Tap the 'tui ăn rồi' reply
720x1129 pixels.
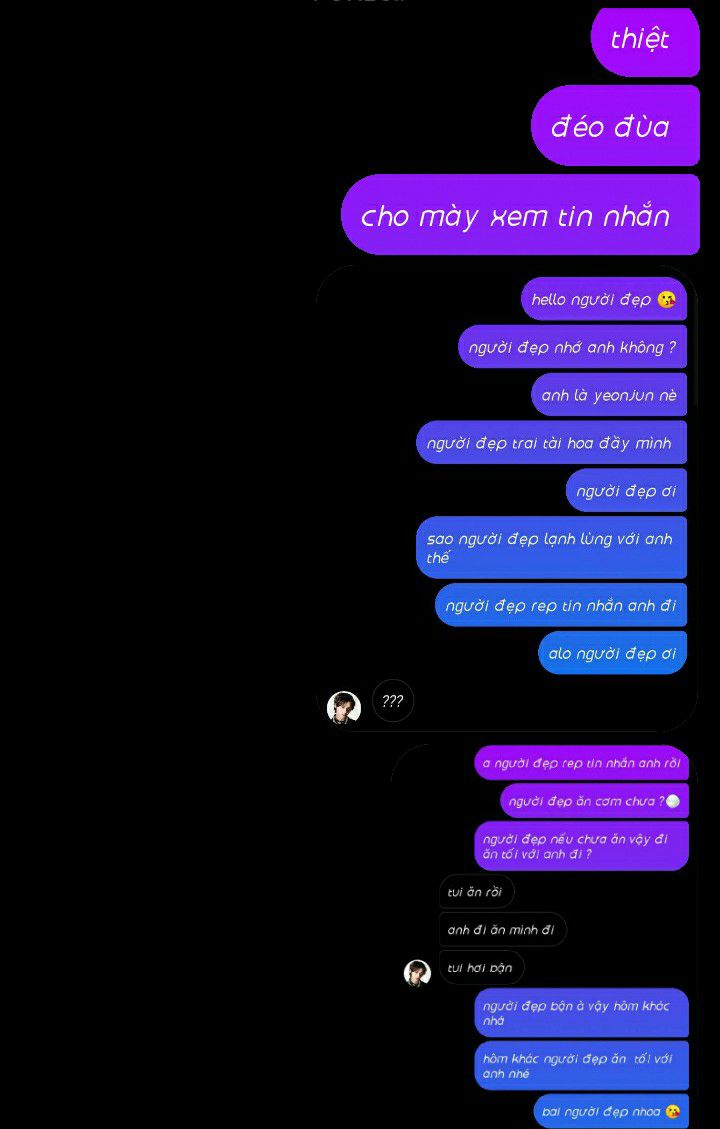[477, 892]
